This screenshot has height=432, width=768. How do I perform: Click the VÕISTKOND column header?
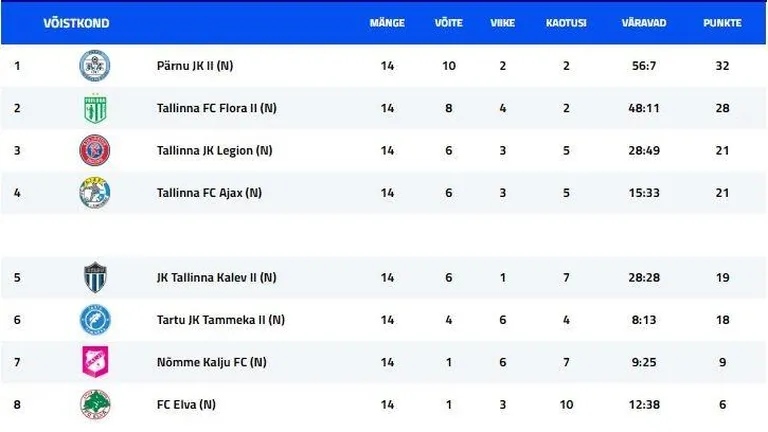coord(76,23)
